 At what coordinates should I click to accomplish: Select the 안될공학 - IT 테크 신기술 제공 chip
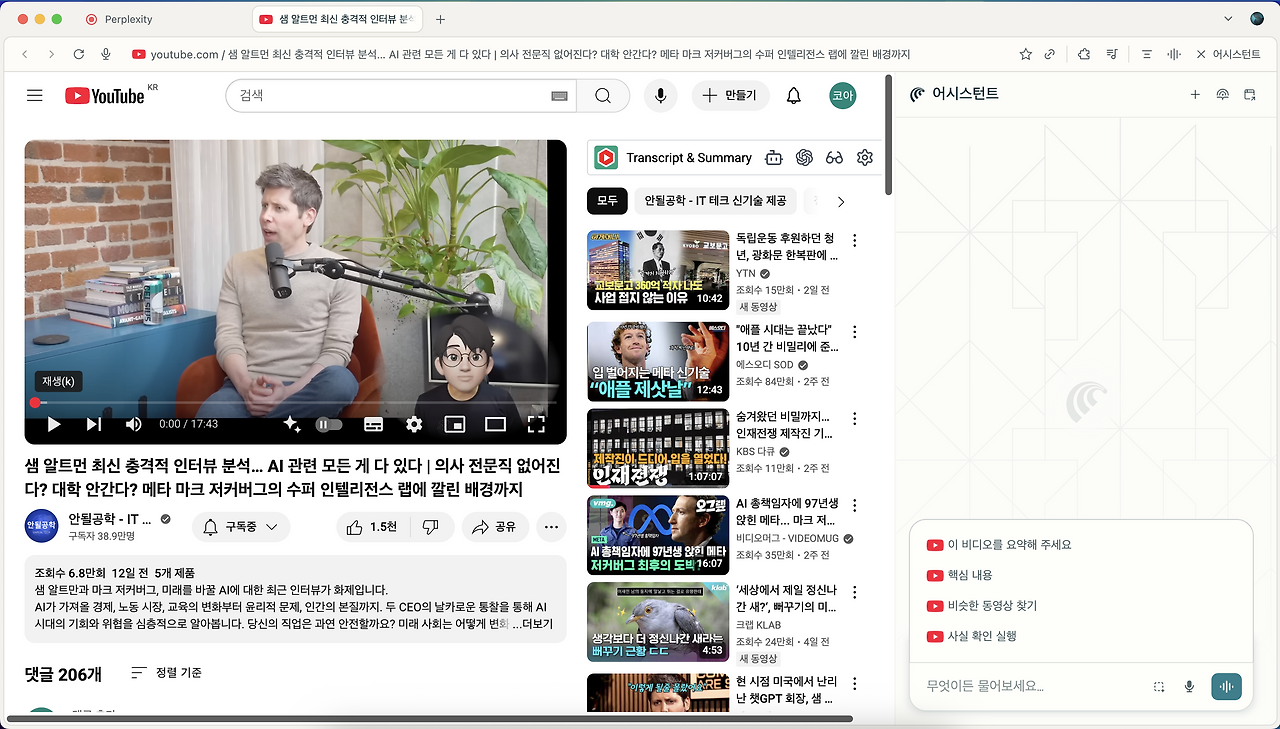[x=715, y=201]
